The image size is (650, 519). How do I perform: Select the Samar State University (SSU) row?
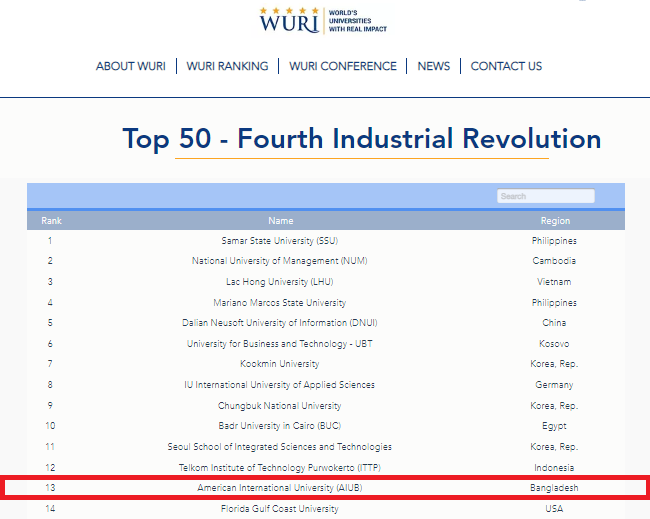click(x=281, y=241)
